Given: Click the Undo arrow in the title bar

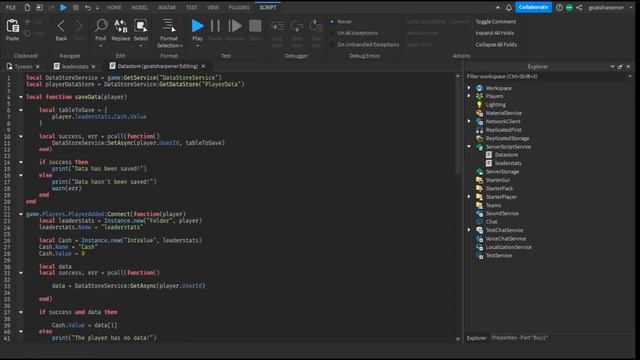Looking at the screenshot, I should (x=87, y=7).
